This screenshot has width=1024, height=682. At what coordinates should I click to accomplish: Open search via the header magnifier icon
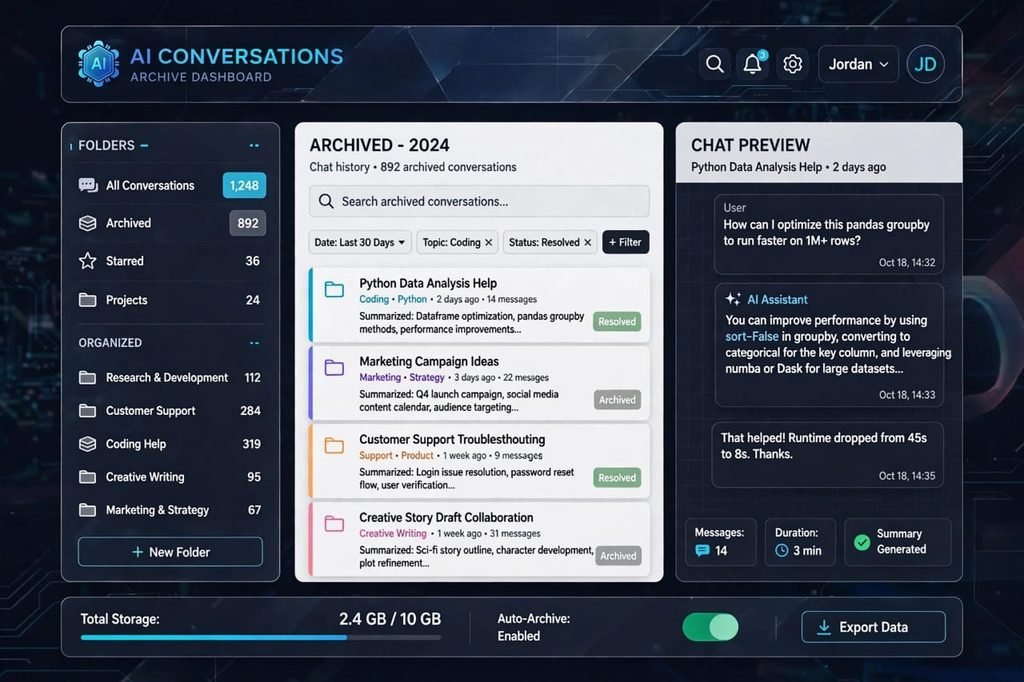[714, 64]
